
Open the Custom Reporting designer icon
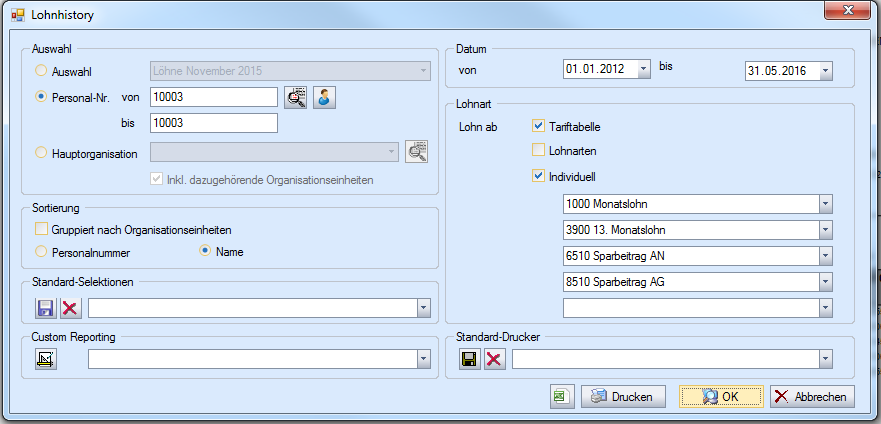(46, 359)
